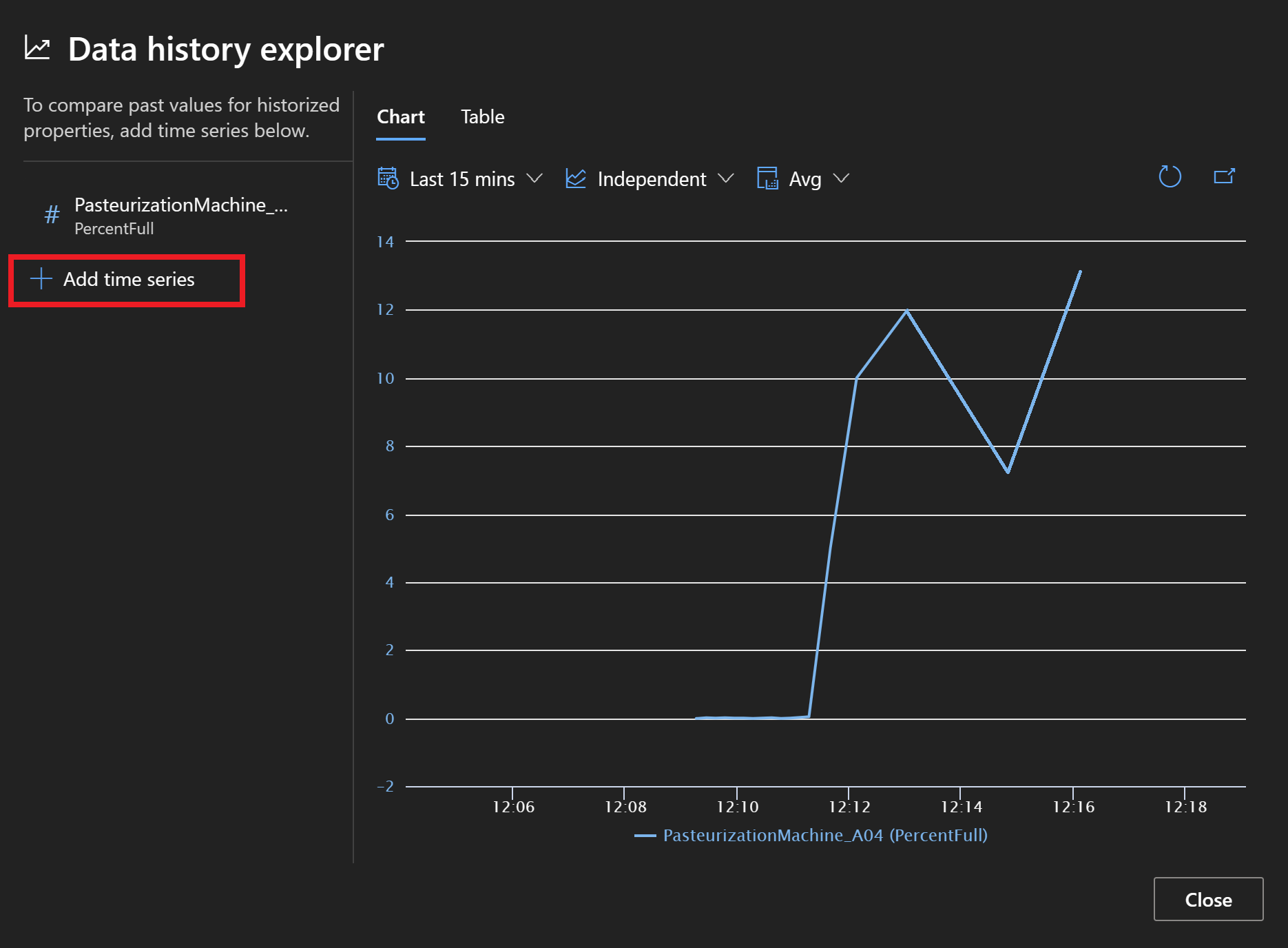Image resolution: width=1288 pixels, height=948 pixels.
Task: Click the plus icon for adding series
Action: (x=41, y=279)
